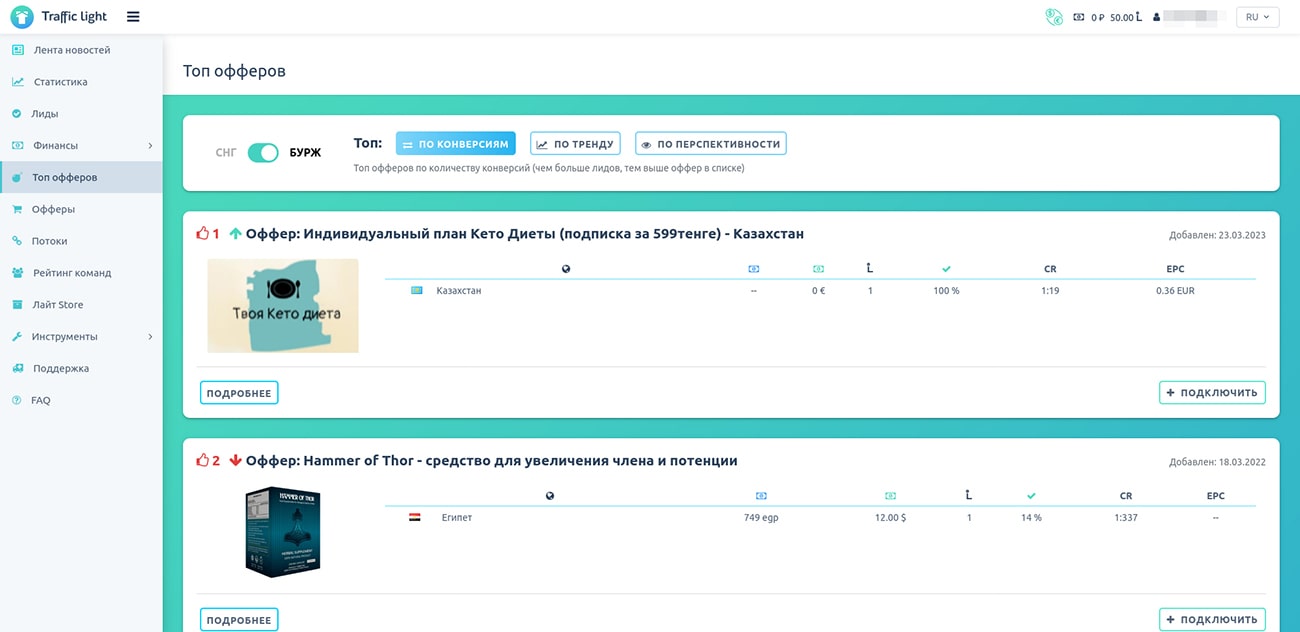The image size is (1300, 632).
Task: Open the Топ офферов sidebar item
Action: pos(81,177)
